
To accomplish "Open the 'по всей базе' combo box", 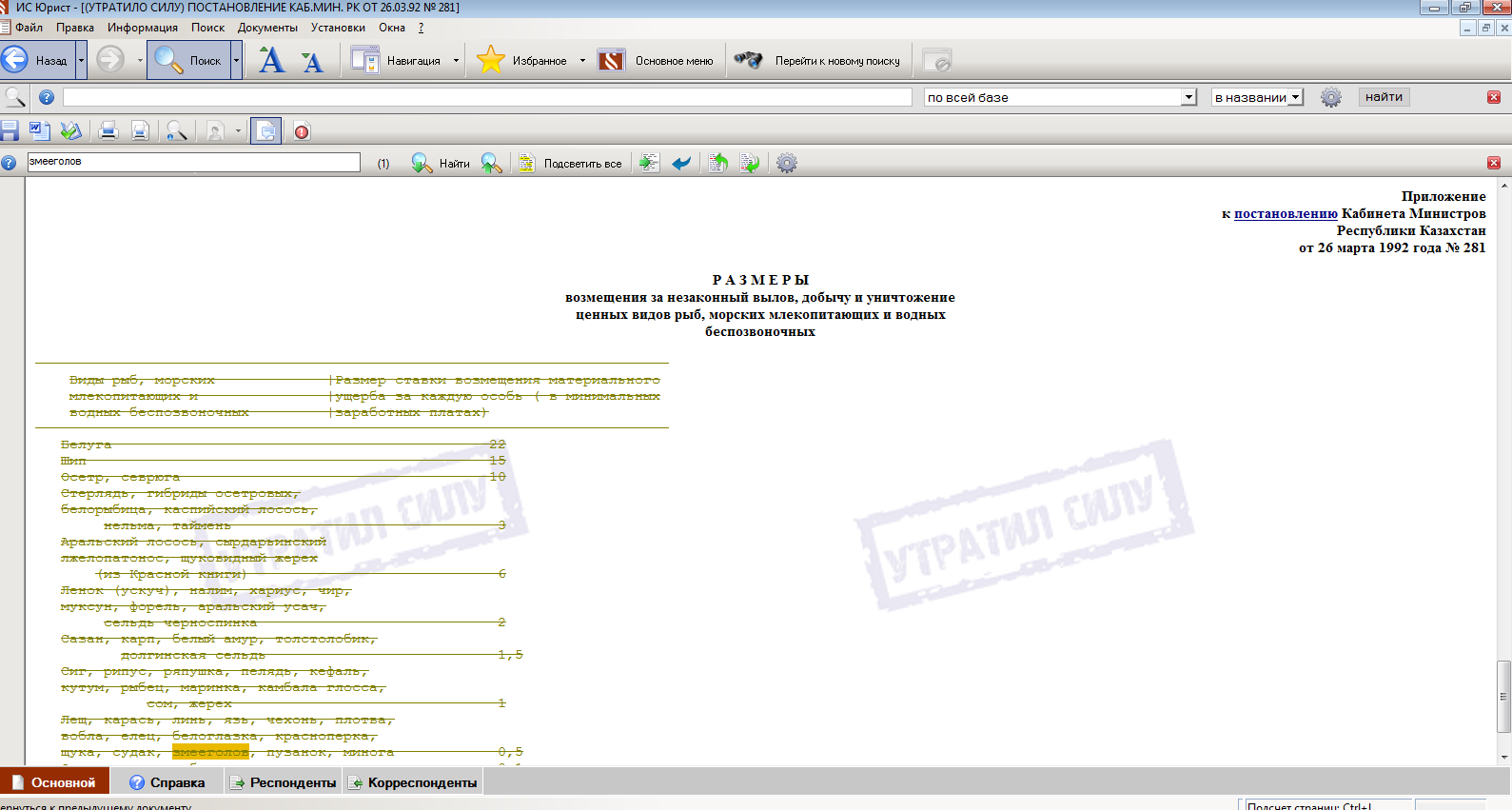I will click(1060, 97).
